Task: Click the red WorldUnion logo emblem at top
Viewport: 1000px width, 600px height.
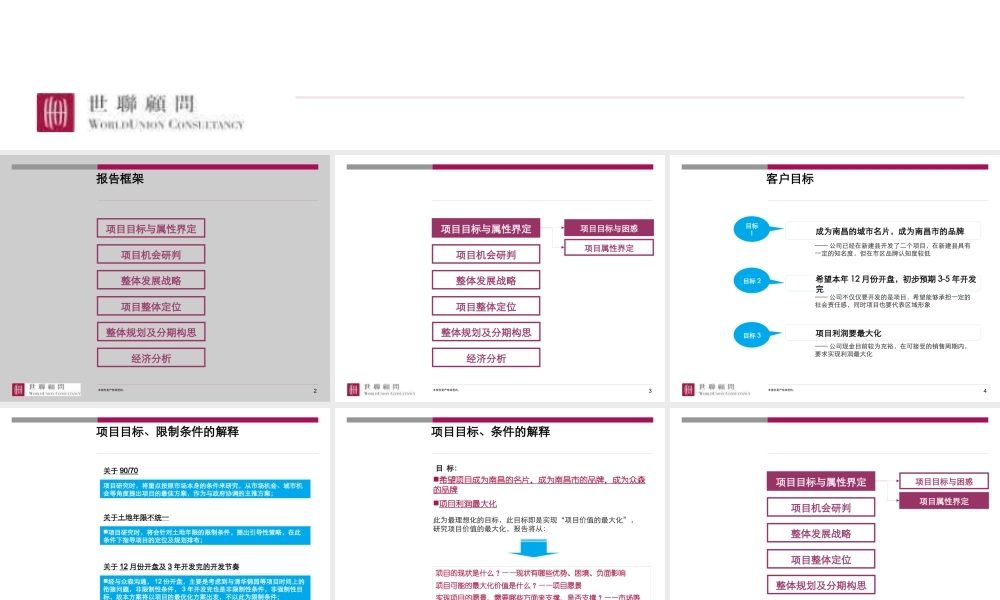Action: [55, 112]
